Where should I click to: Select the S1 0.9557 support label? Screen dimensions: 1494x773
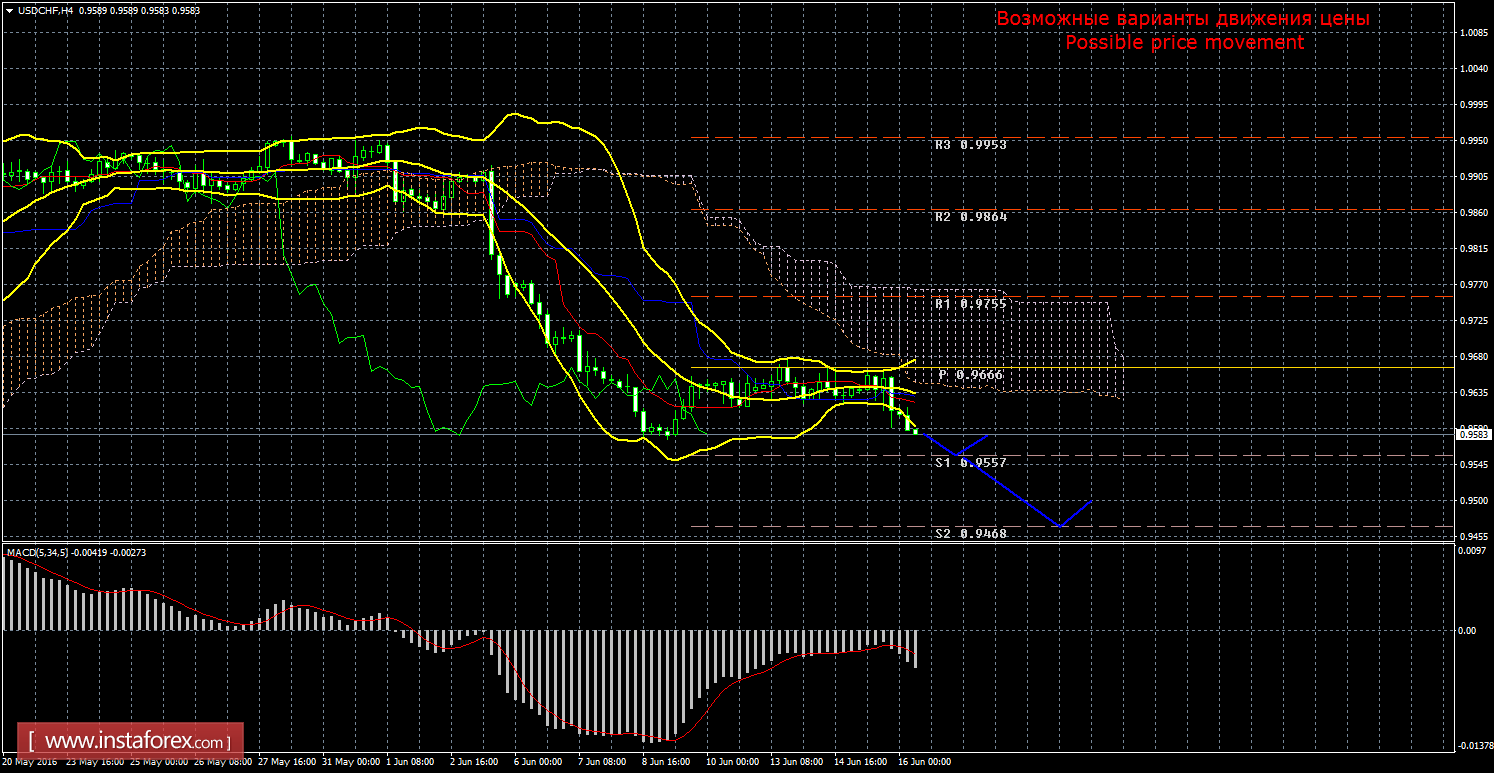[970, 463]
